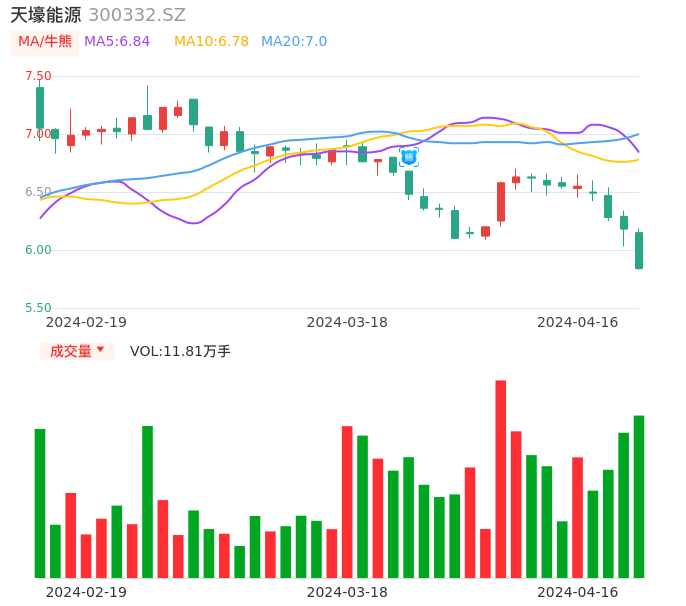Click the 5.50 price axis label
The height and width of the screenshot is (606, 686).
coord(38,308)
